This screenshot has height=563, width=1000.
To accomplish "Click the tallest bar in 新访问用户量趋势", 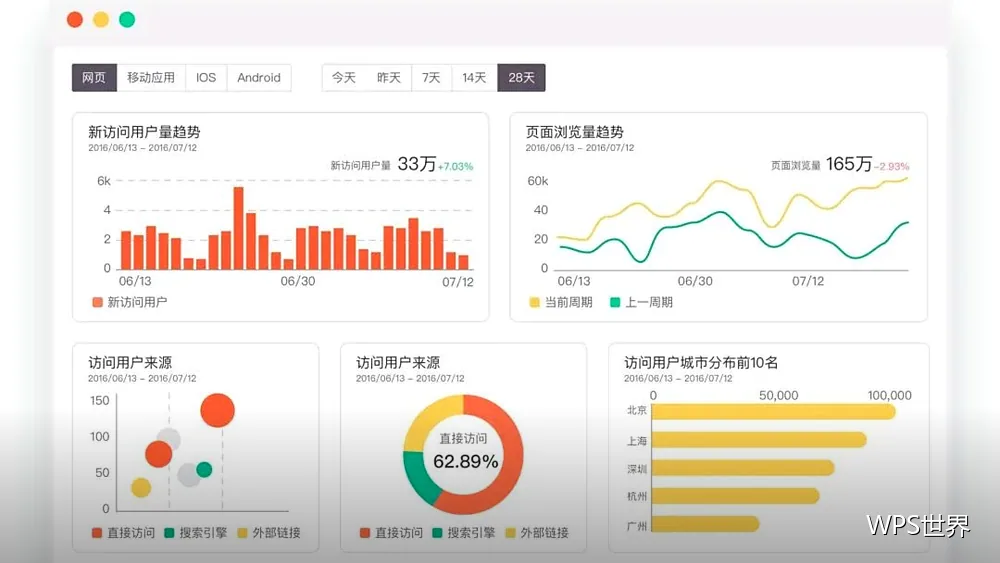I will [x=239, y=228].
